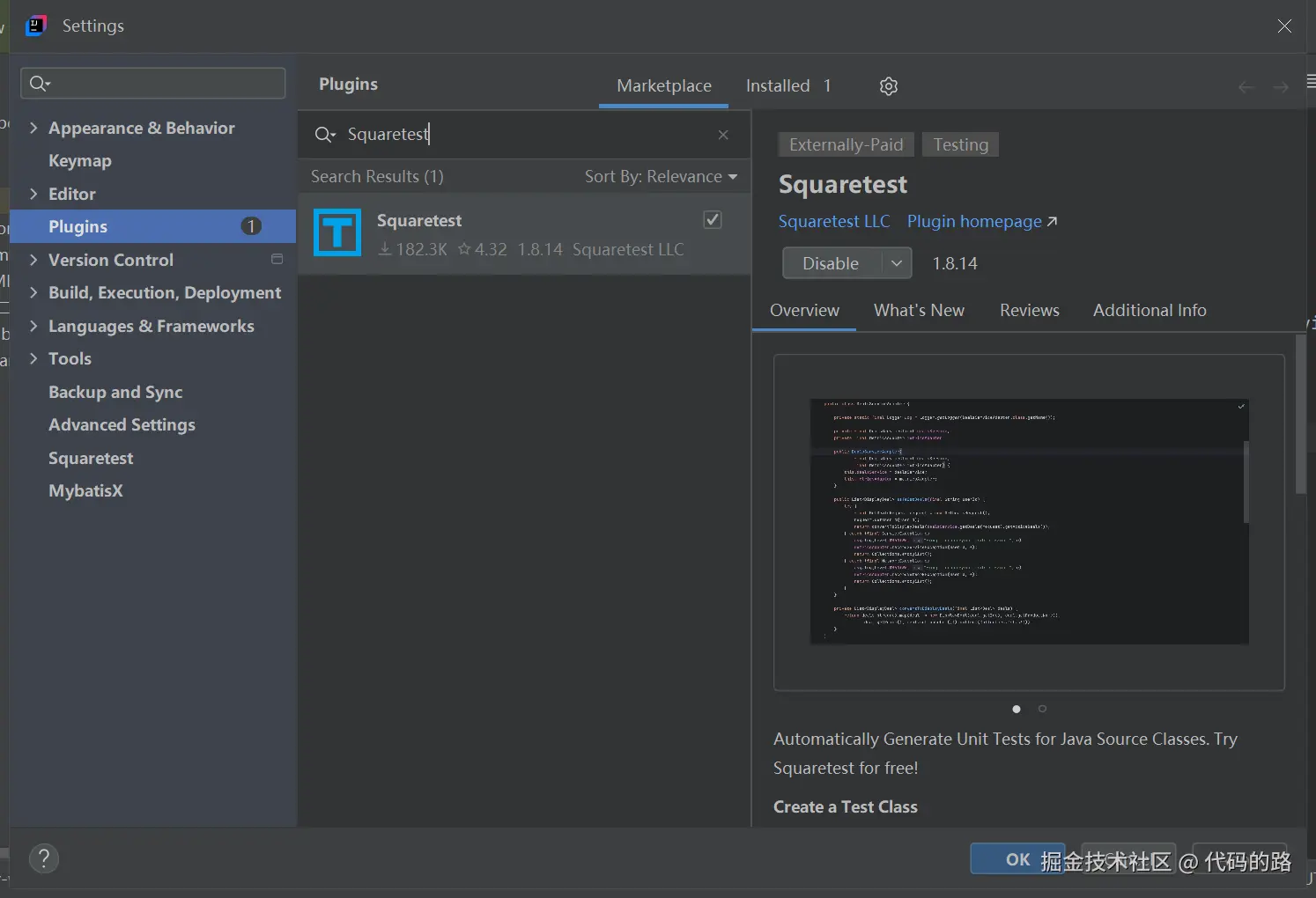This screenshot has height=898, width=1316.
Task: Click the Create a Test Class heading
Action: pos(846,806)
